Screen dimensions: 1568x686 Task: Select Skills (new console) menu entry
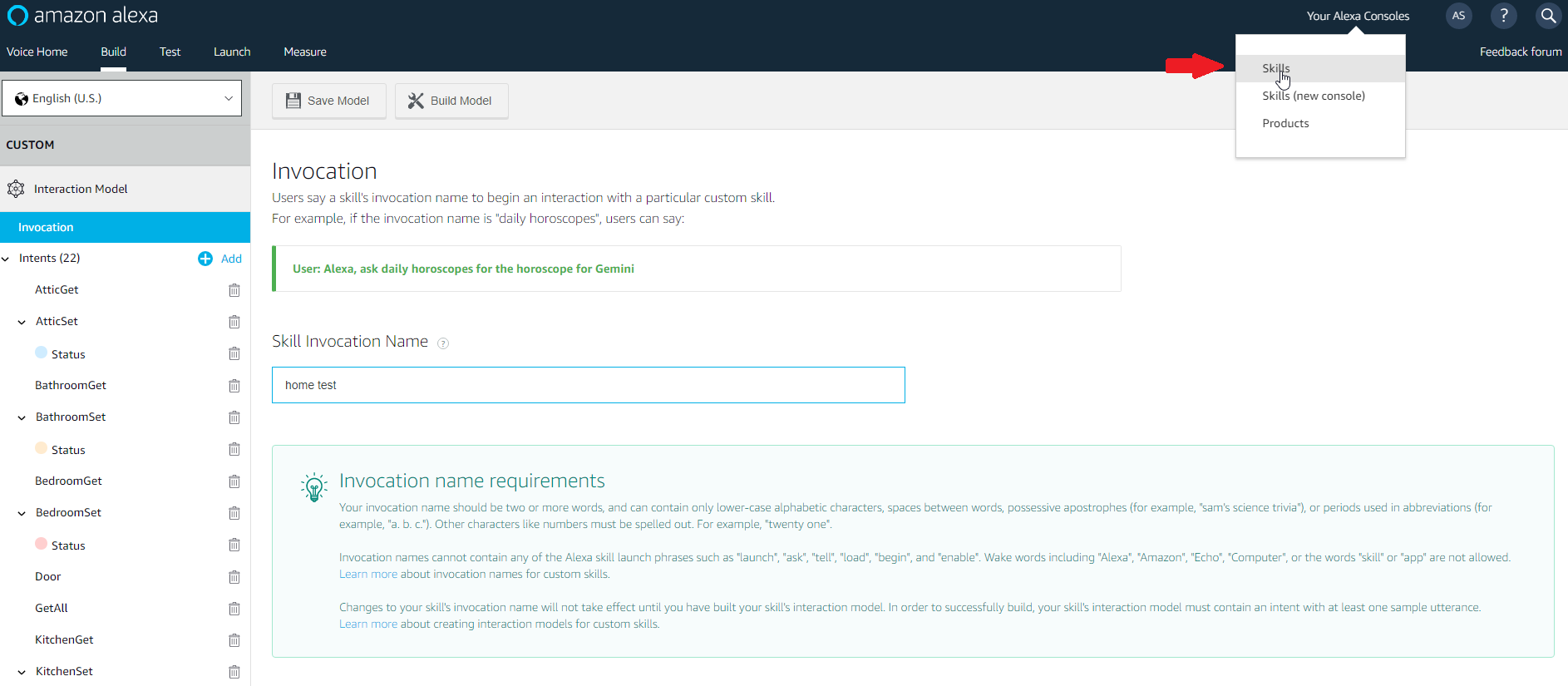tap(1313, 96)
